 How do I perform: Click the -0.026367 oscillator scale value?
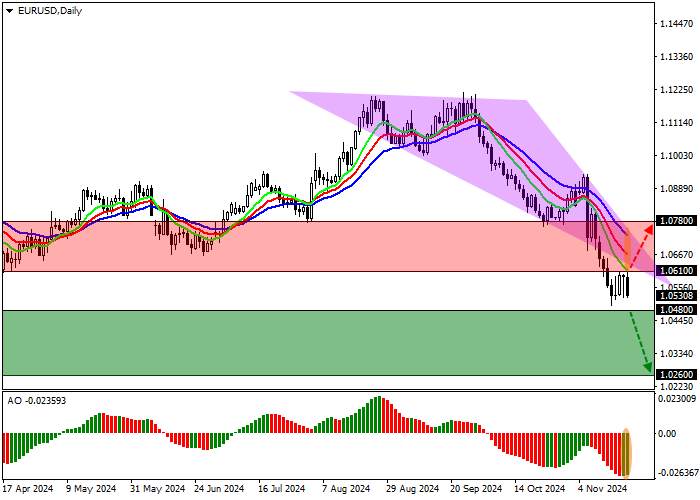(678, 473)
